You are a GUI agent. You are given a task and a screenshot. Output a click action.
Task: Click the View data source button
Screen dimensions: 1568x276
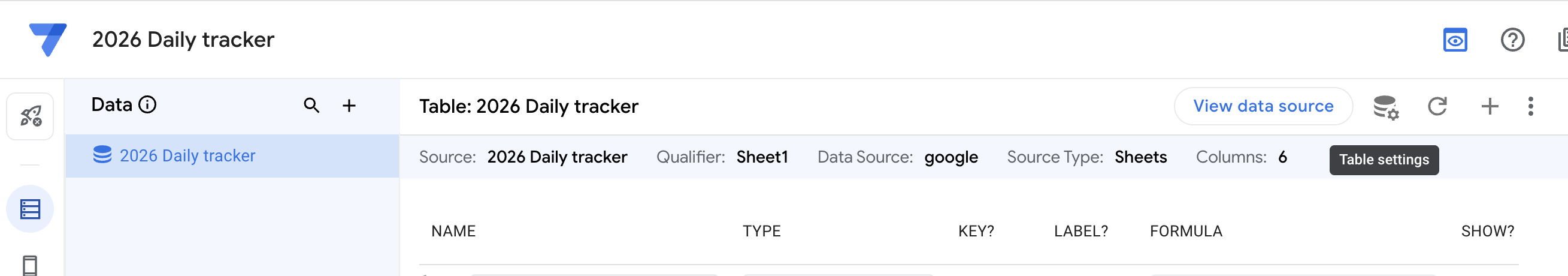1263,107
